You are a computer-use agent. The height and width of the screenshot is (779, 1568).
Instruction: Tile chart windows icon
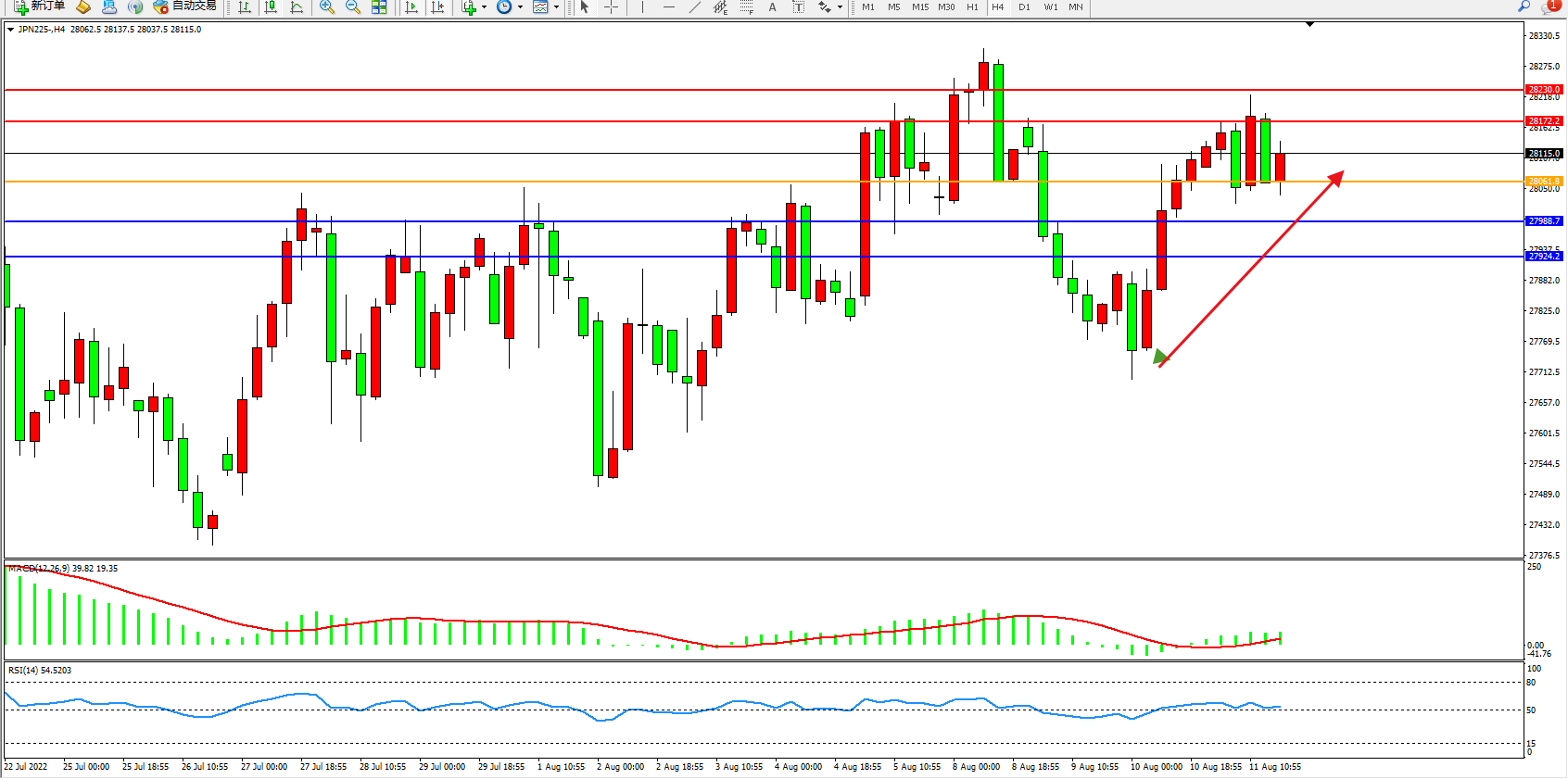click(x=379, y=7)
